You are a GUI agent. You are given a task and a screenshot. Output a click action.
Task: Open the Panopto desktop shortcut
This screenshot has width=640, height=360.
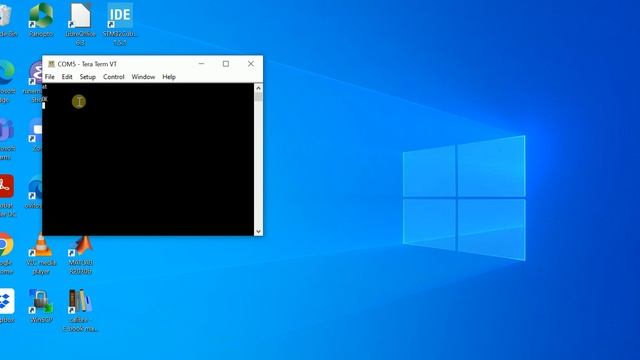[41, 20]
